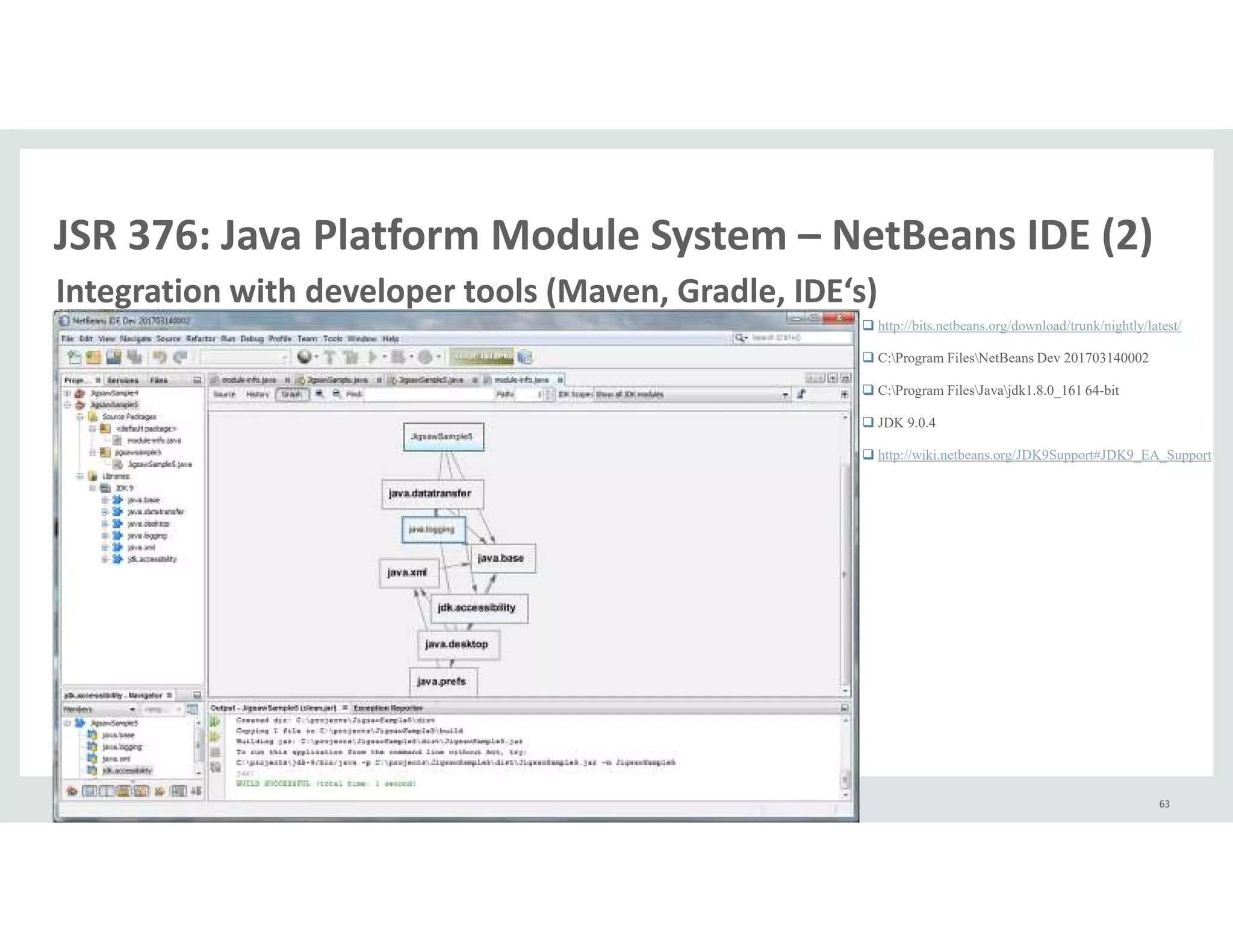Click the New File toolbar icon
Screen dimensions: 1233x952
coord(74,357)
